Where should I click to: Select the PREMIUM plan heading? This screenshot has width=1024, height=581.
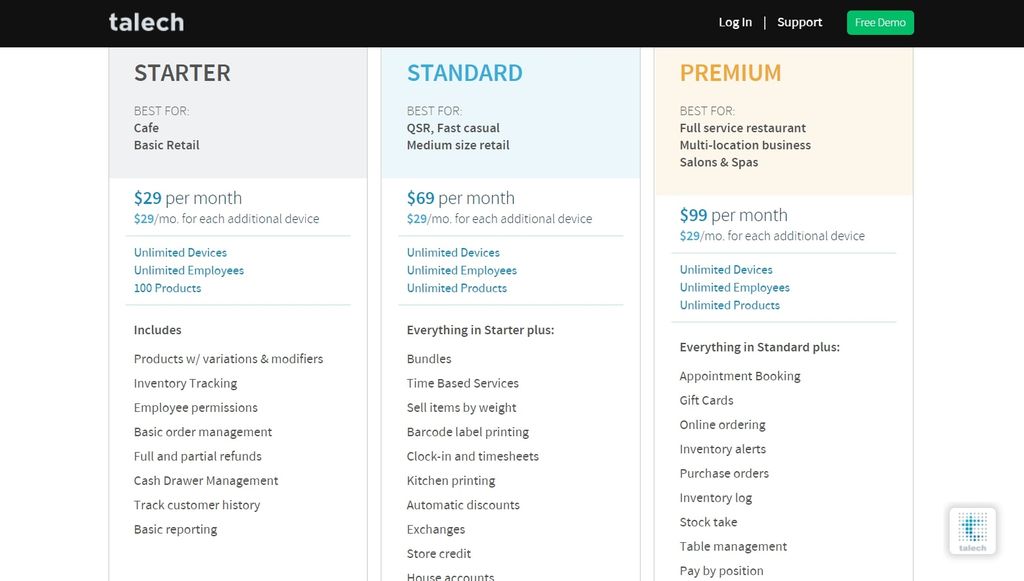click(x=730, y=73)
